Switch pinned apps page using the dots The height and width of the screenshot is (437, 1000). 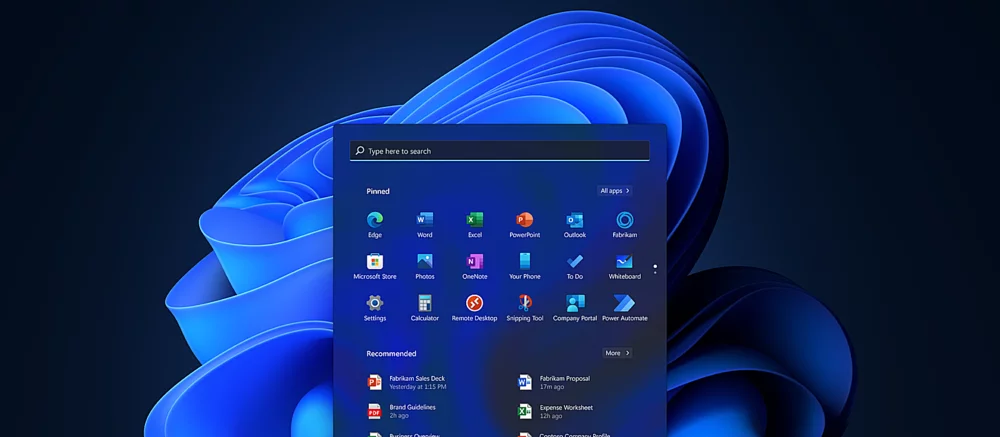pyautogui.click(x=655, y=268)
